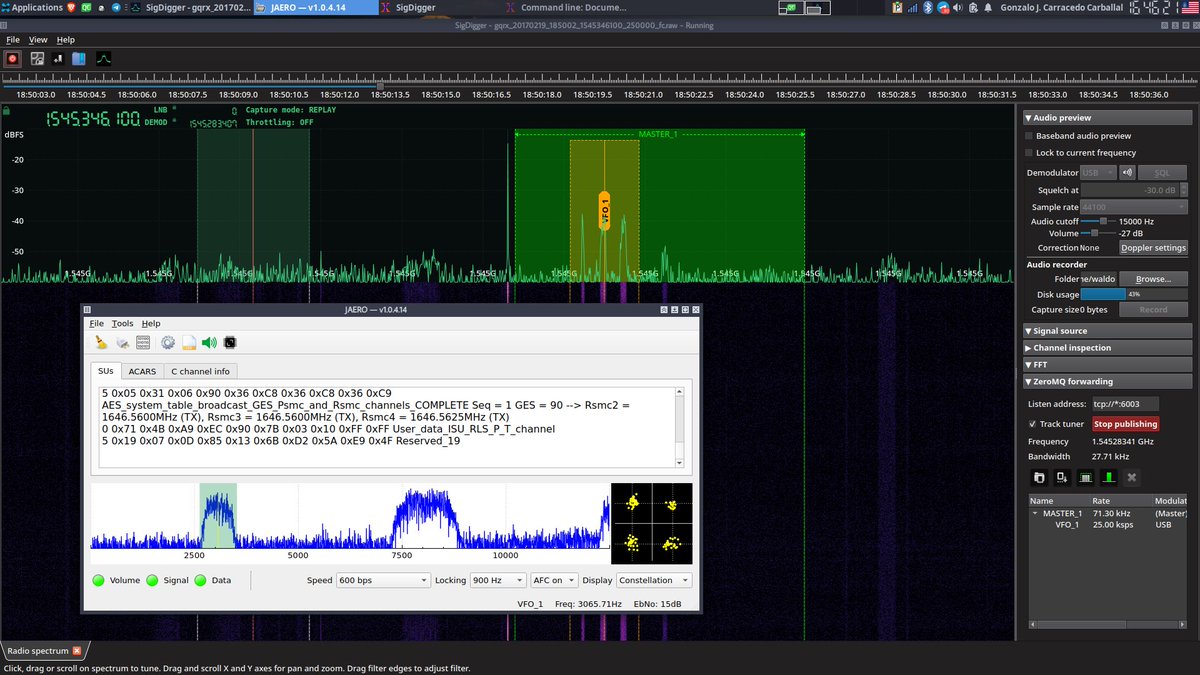The width and height of the screenshot is (1200, 675).
Task: Click the green Signal indicator in JAERO
Action: pos(152,580)
